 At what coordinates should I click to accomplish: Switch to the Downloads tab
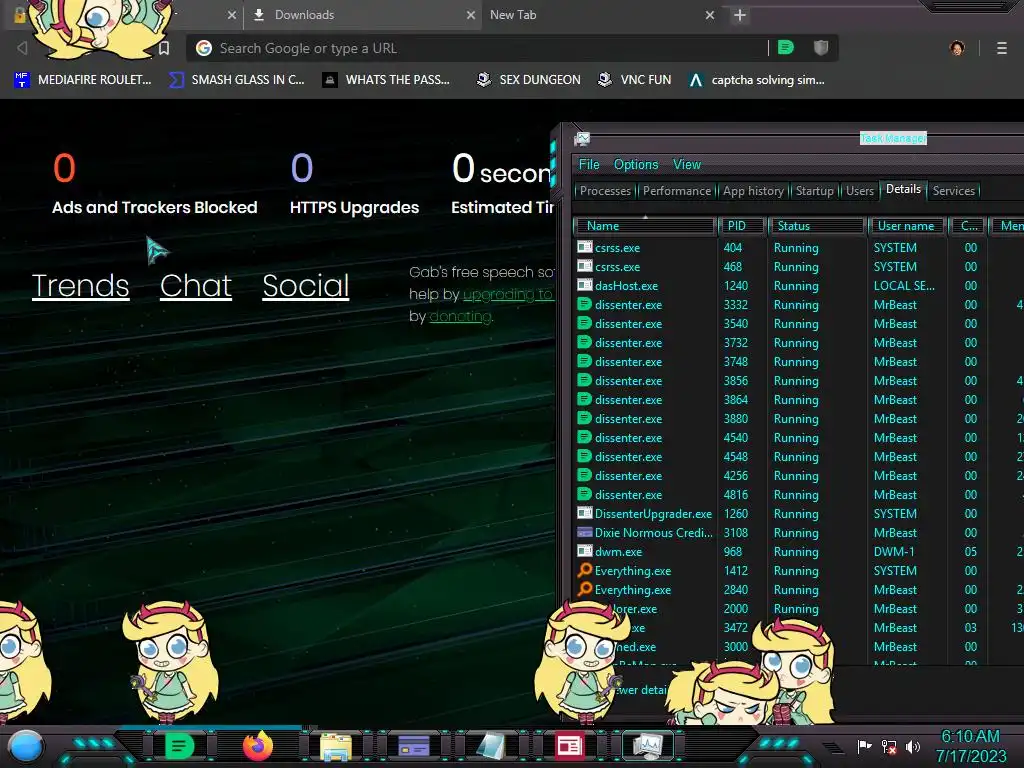364,15
